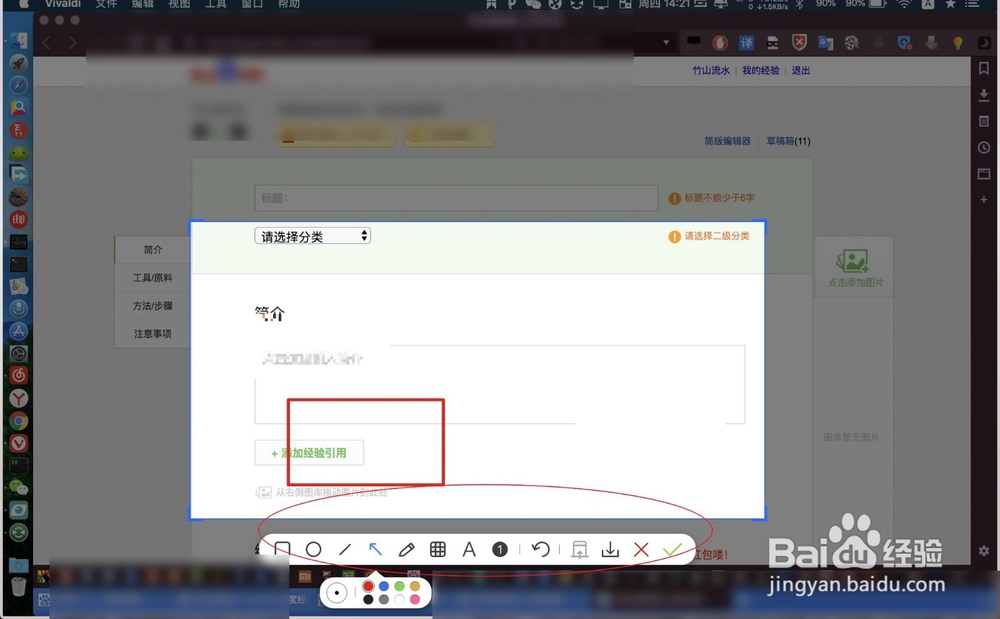Screen dimensions: 1000x619
Task: Choose the arrow annotation tool
Action: pos(376,548)
